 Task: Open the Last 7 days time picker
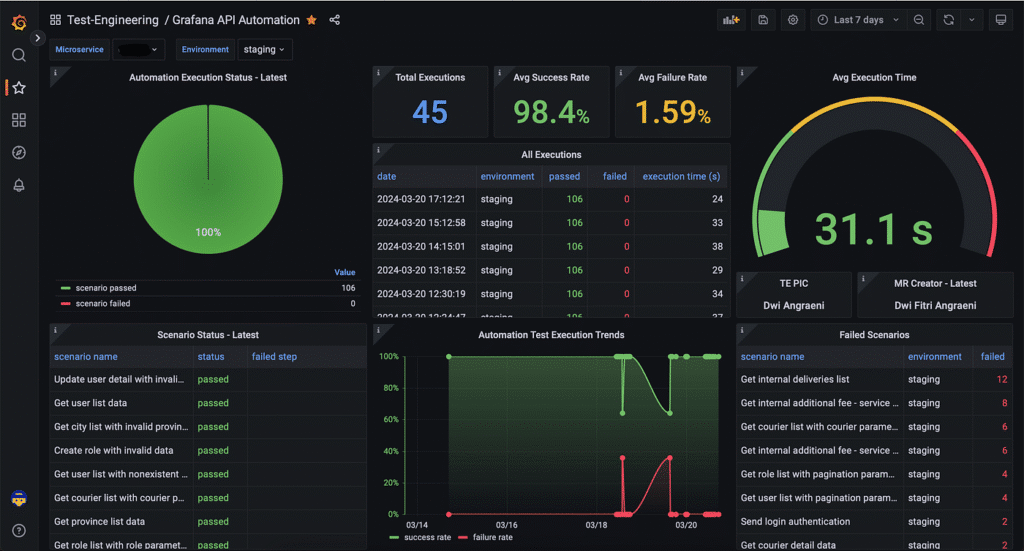pos(857,20)
